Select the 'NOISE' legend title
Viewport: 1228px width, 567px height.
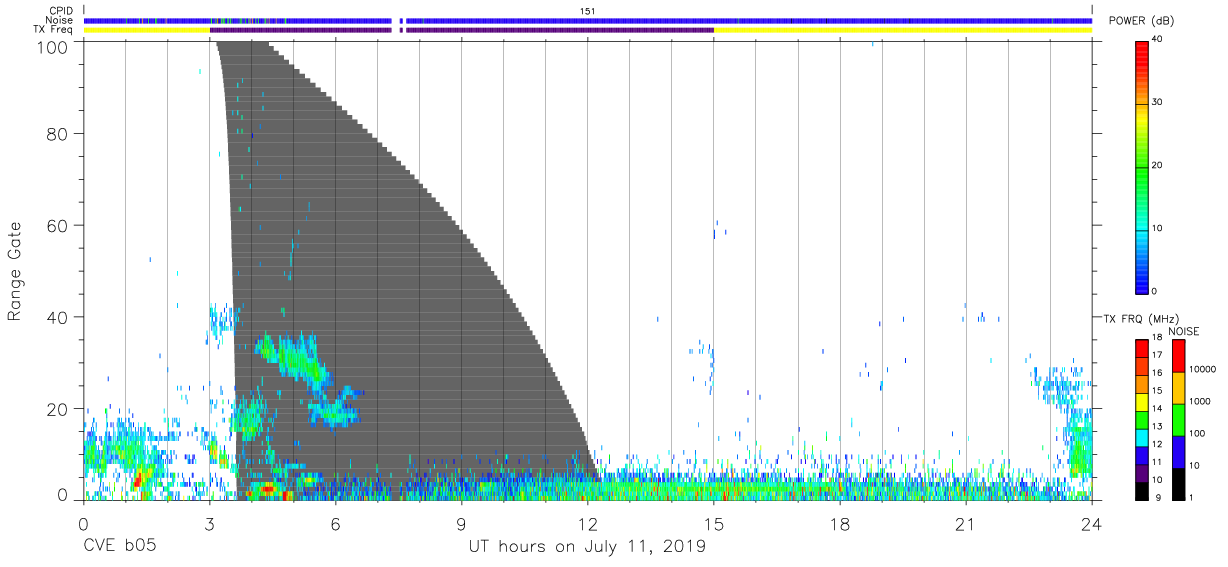[1185, 331]
